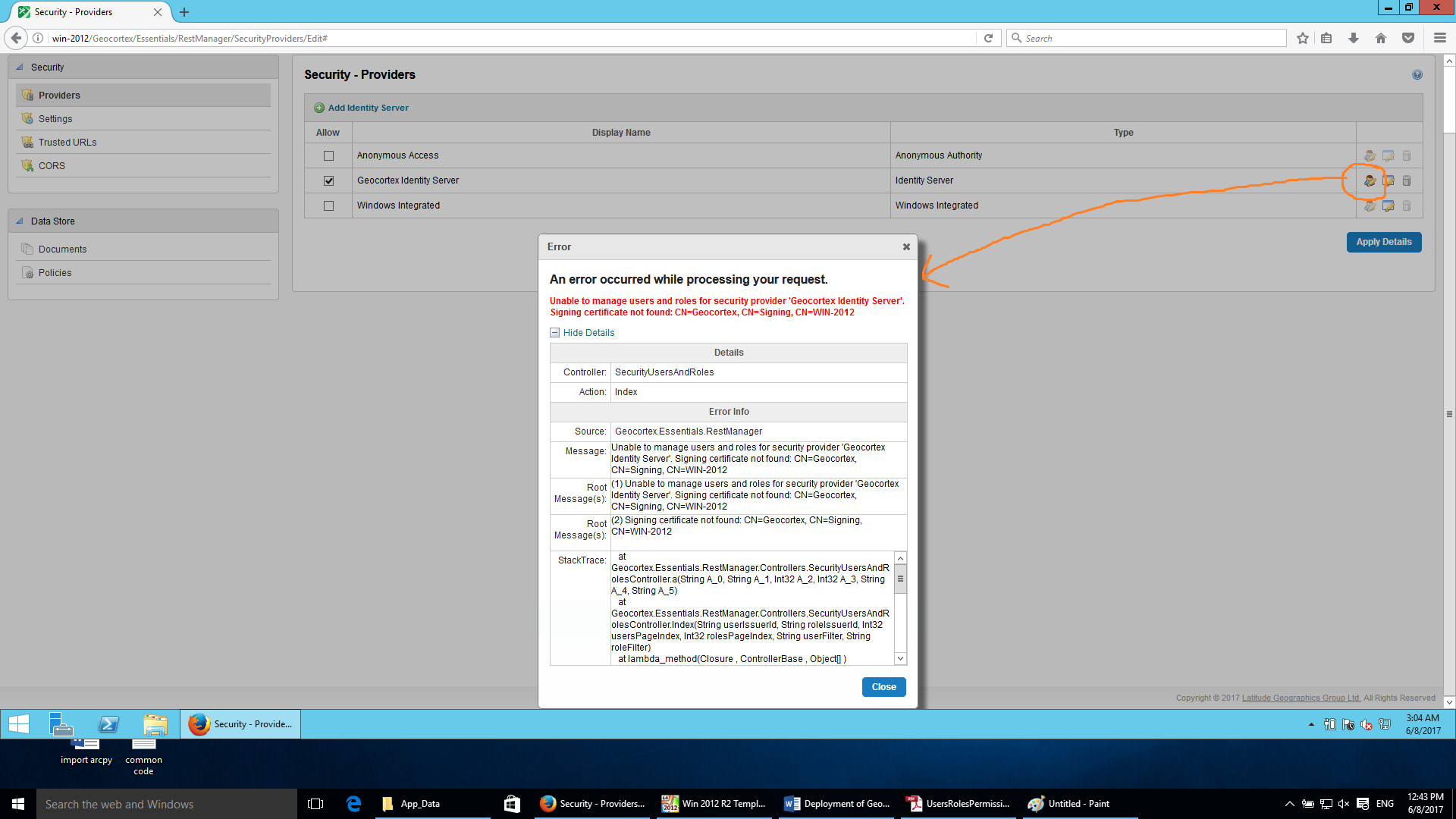
Task: Open Documents under Data Store
Action: [x=143, y=249]
